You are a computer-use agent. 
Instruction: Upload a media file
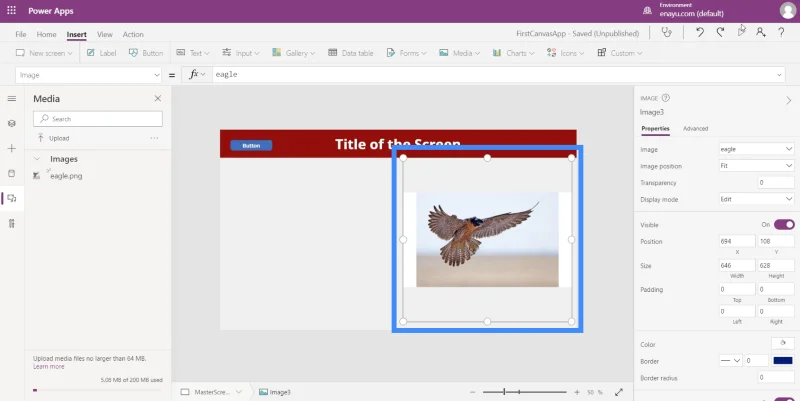click(x=53, y=138)
